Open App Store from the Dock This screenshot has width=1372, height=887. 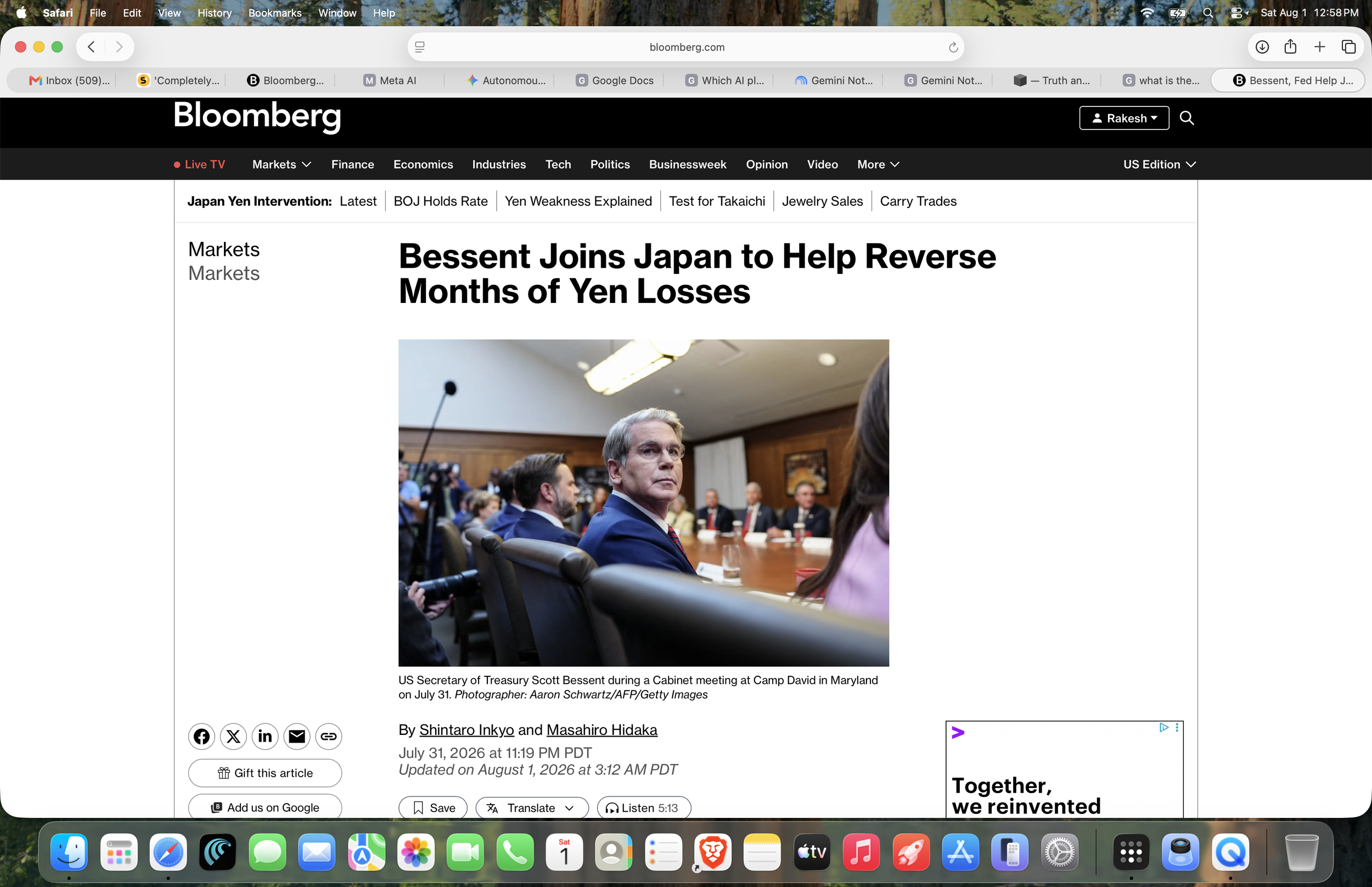point(960,852)
